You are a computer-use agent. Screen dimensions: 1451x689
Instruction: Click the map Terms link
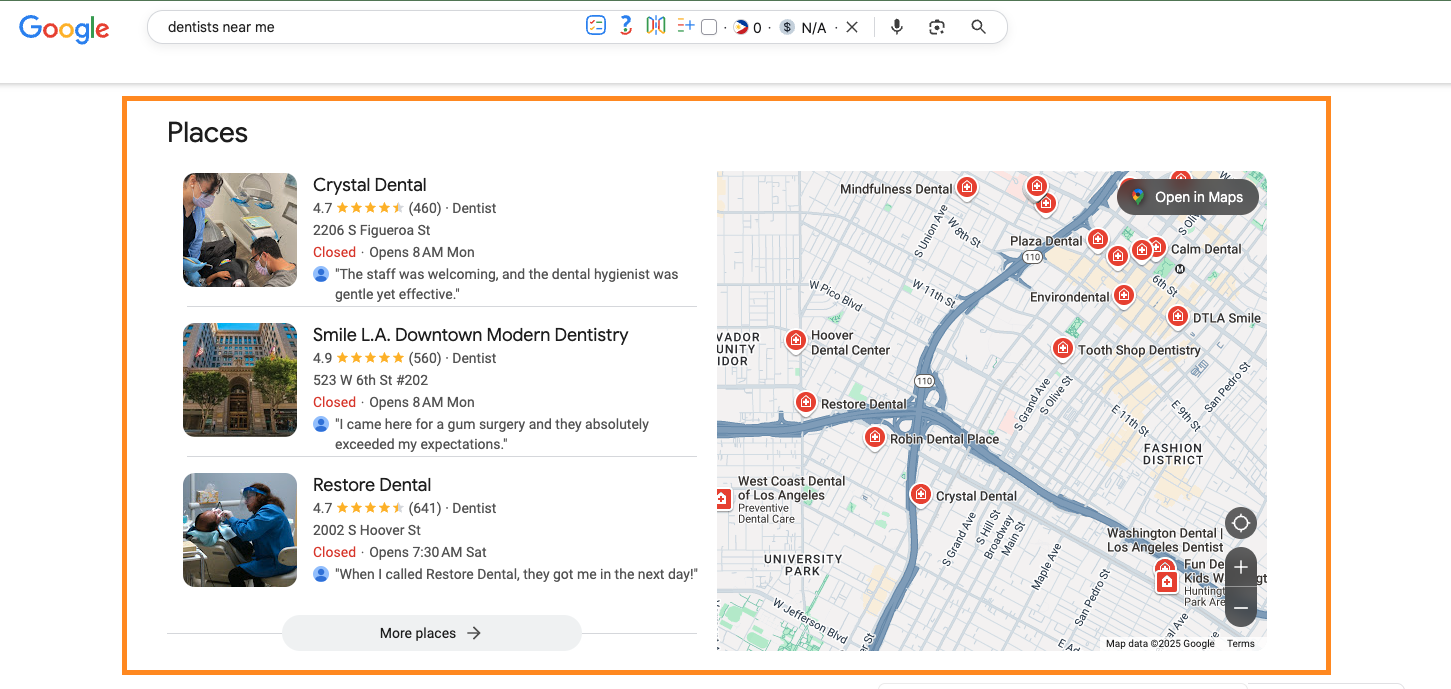pos(1241,644)
